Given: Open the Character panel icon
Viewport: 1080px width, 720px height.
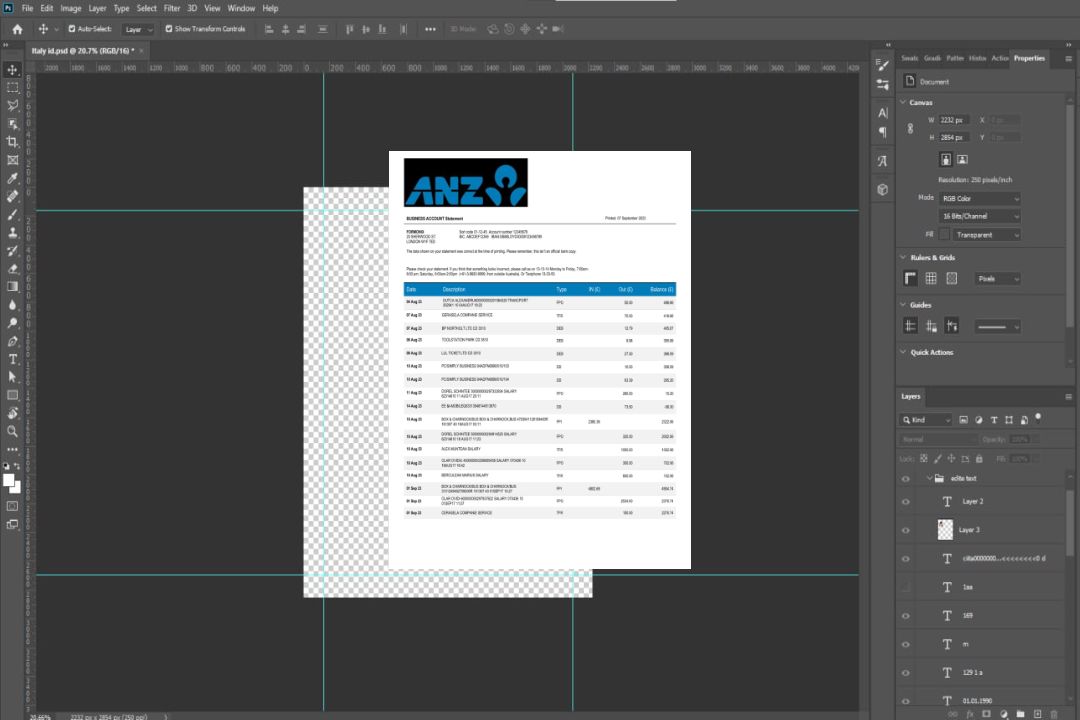Looking at the screenshot, I should 883,113.
